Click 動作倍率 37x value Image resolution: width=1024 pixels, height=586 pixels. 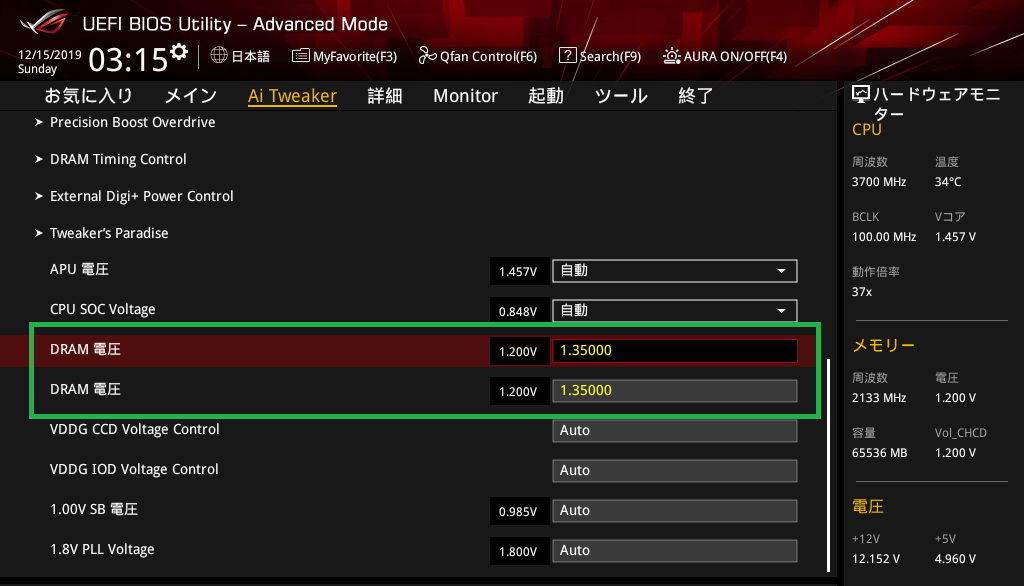pos(862,291)
